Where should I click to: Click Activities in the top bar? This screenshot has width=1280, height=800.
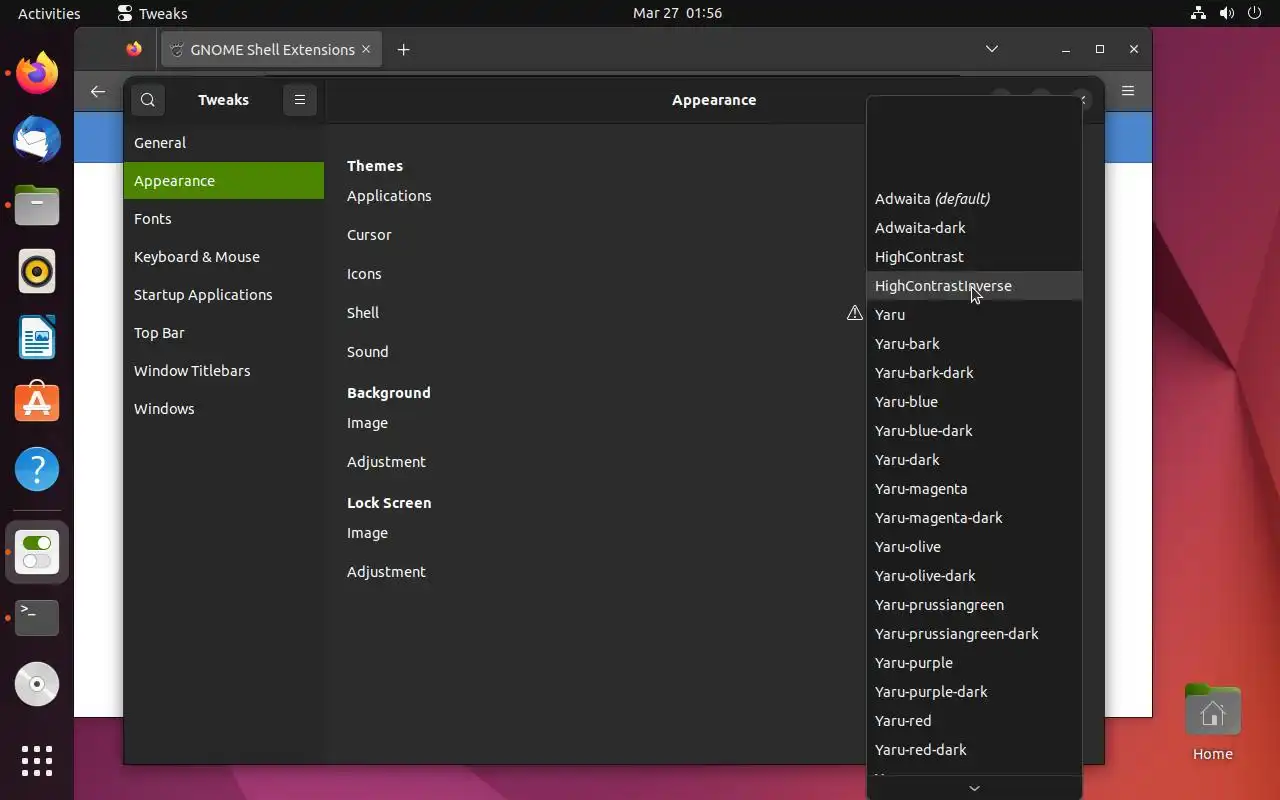click(x=49, y=13)
